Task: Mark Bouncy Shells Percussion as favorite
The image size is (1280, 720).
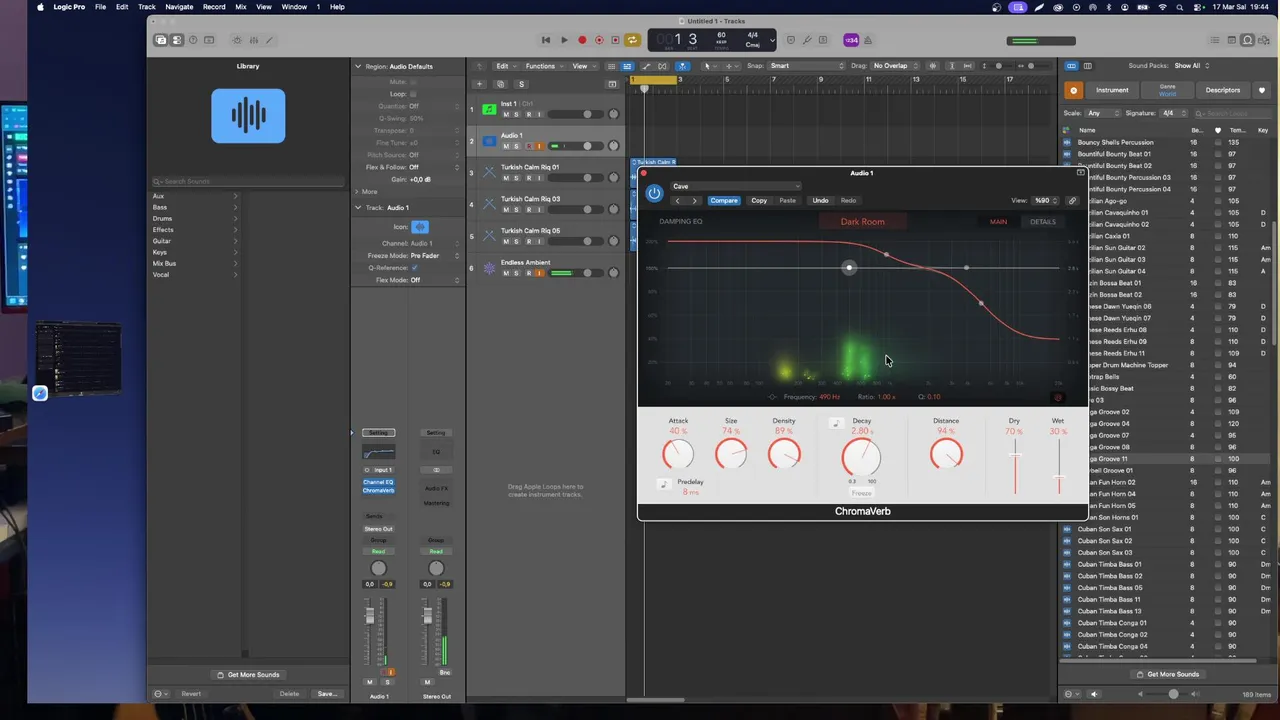Action: pyautogui.click(x=1217, y=142)
